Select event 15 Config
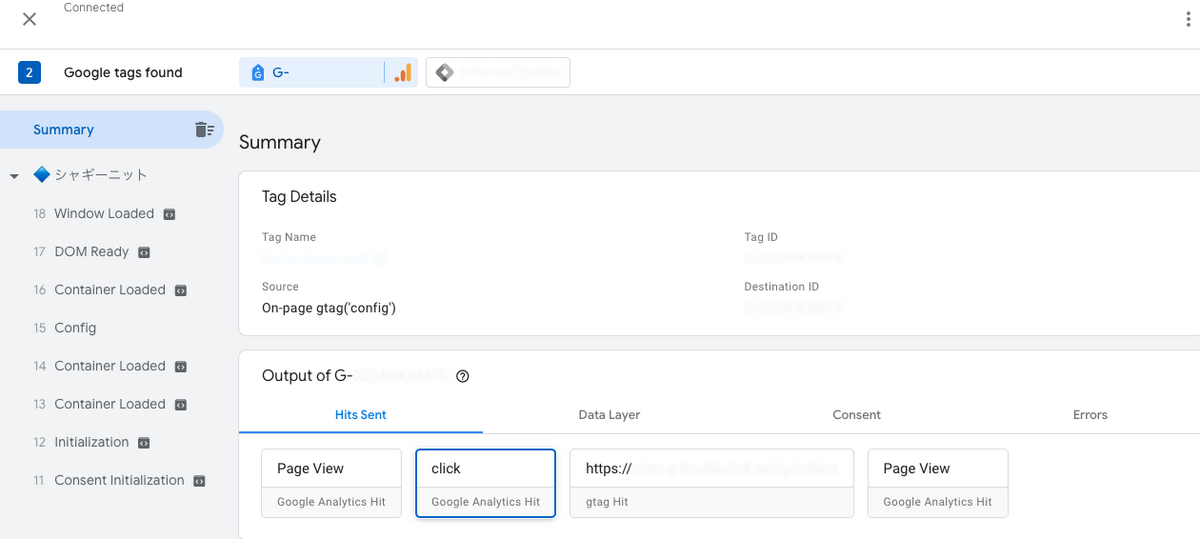Viewport: 1200px width, 539px height. (x=75, y=328)
